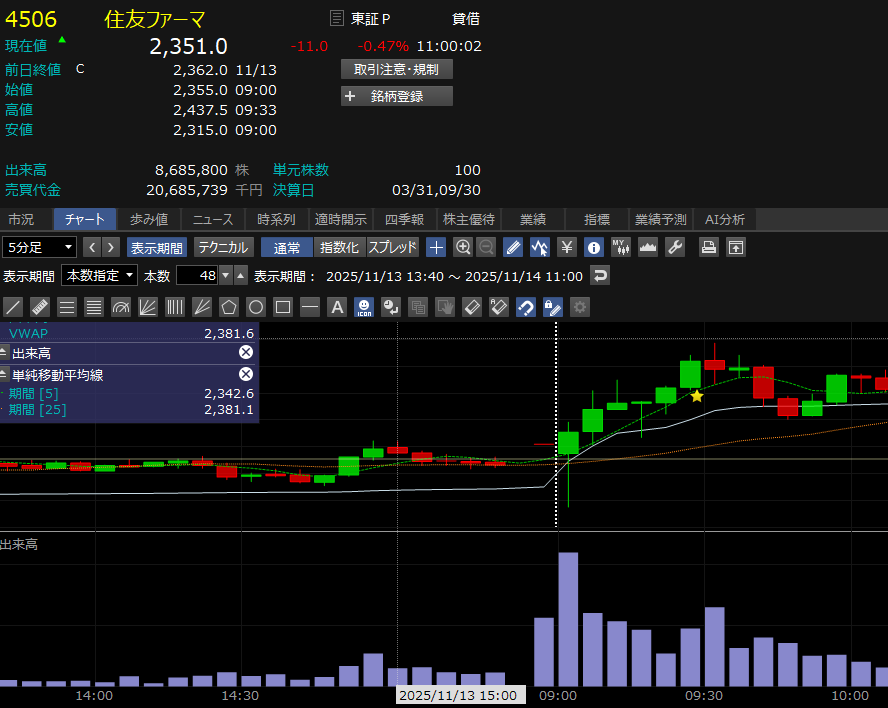Toggle the 指数化 chart mode
Viewport: 888px width, 708px height.
338,247
